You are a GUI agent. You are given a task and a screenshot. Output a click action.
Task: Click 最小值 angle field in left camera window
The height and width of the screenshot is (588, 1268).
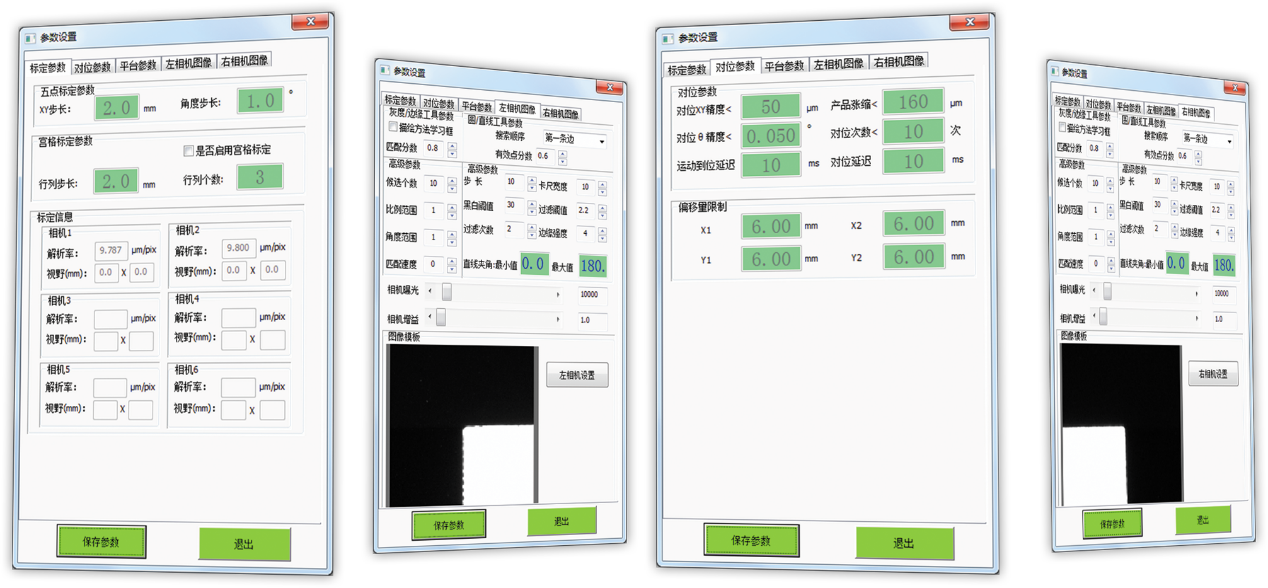[534, 263]
